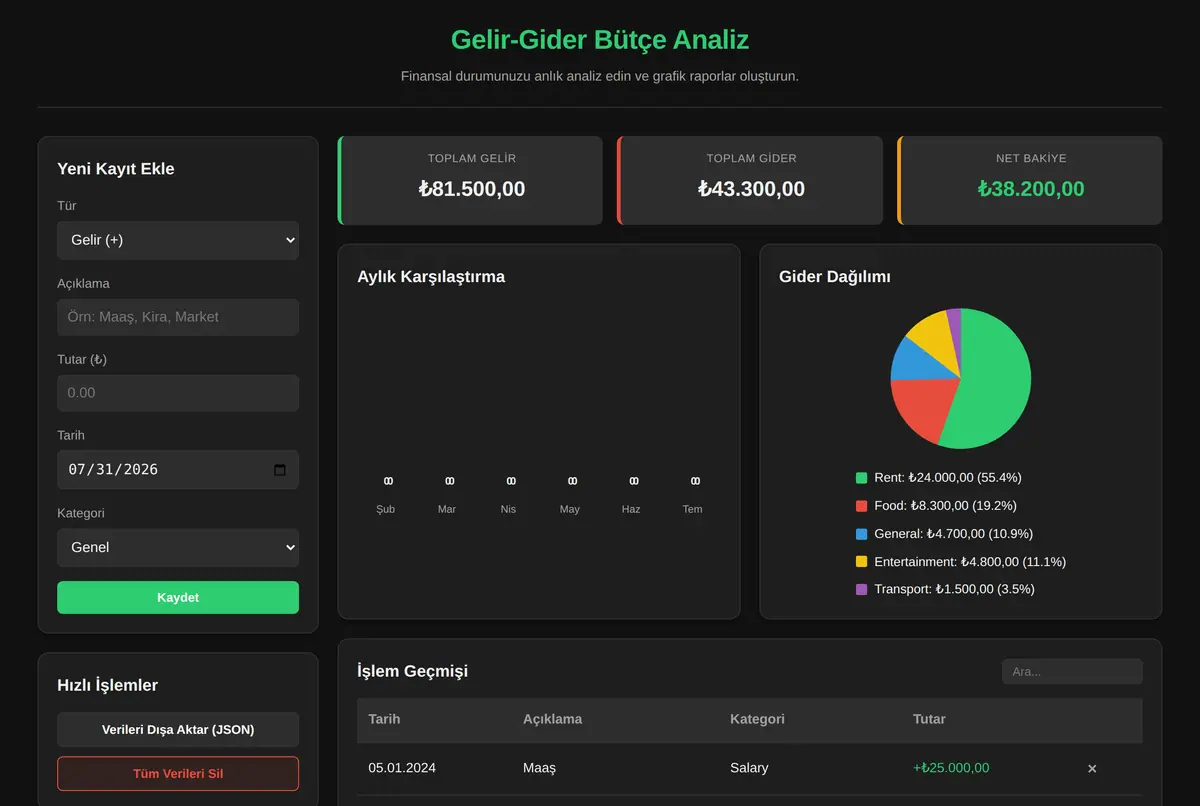Click the Net Bakiye card
This screenshot has height=806, width=1200.
[1030, 180]
